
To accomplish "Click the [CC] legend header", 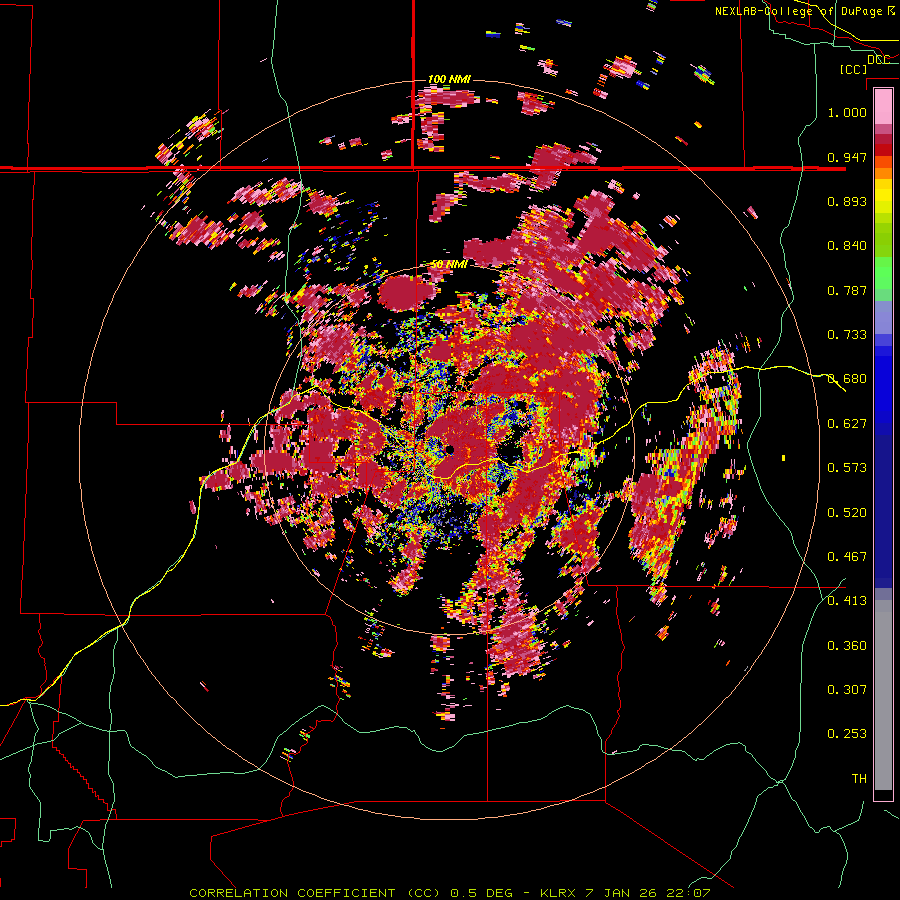I will [x=853, y=69].
